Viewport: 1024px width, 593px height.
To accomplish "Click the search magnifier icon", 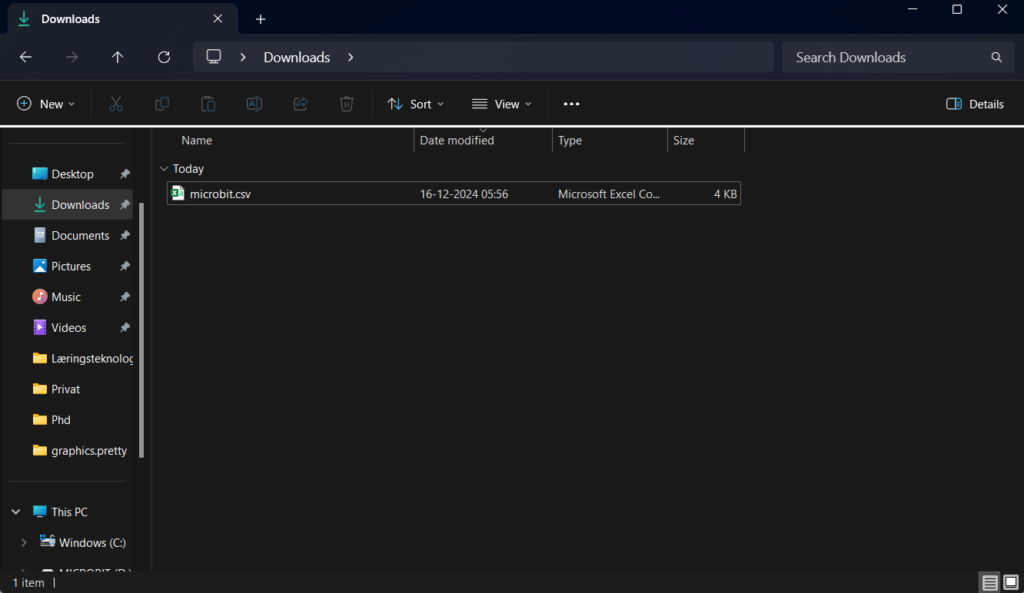I will pos(996,57).
